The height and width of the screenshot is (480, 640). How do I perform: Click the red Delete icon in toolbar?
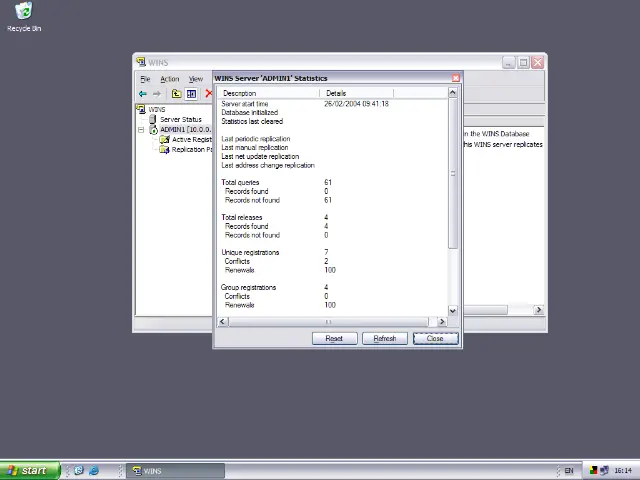[209, 93]
